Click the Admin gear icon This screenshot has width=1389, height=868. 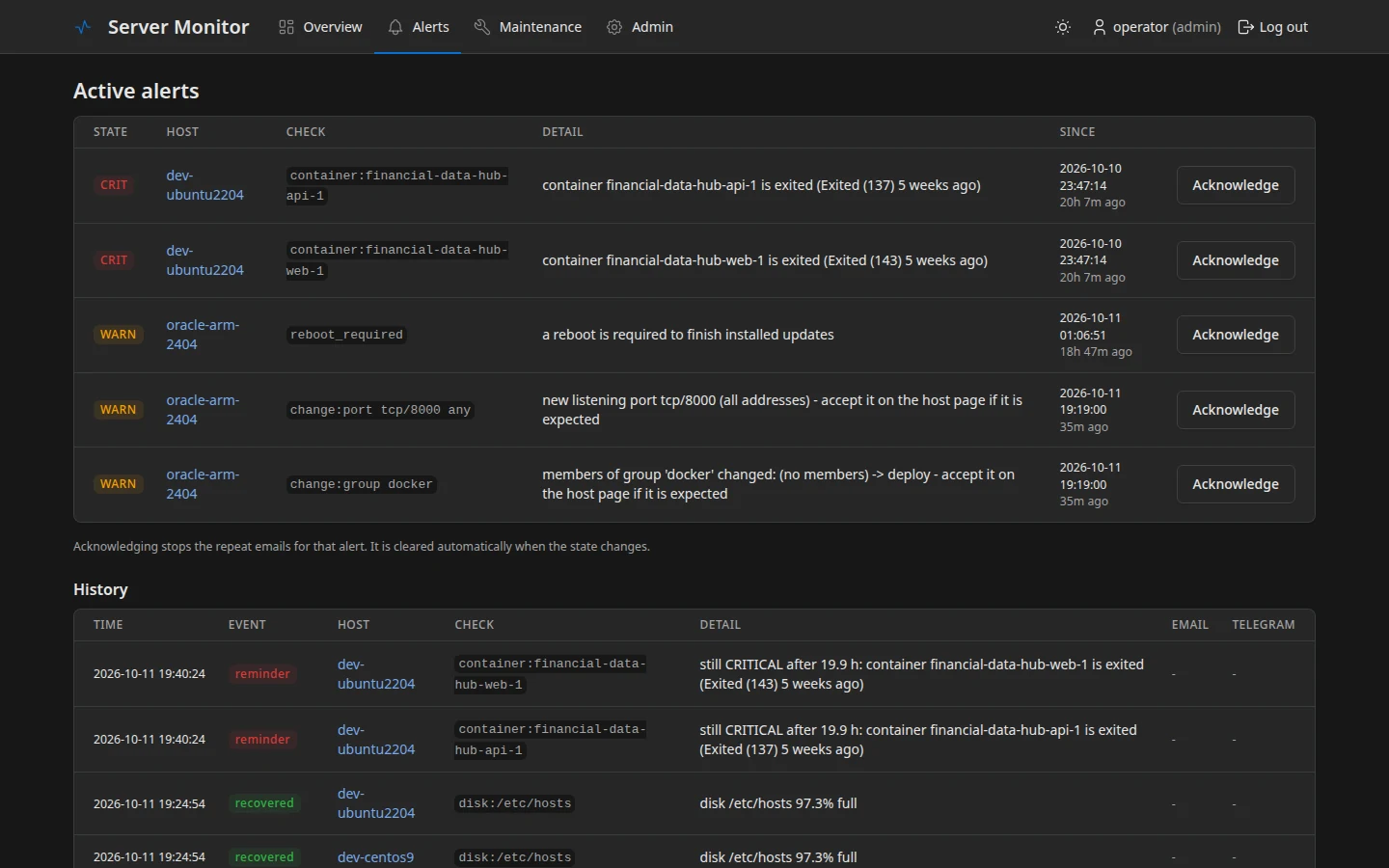point(614,27)
